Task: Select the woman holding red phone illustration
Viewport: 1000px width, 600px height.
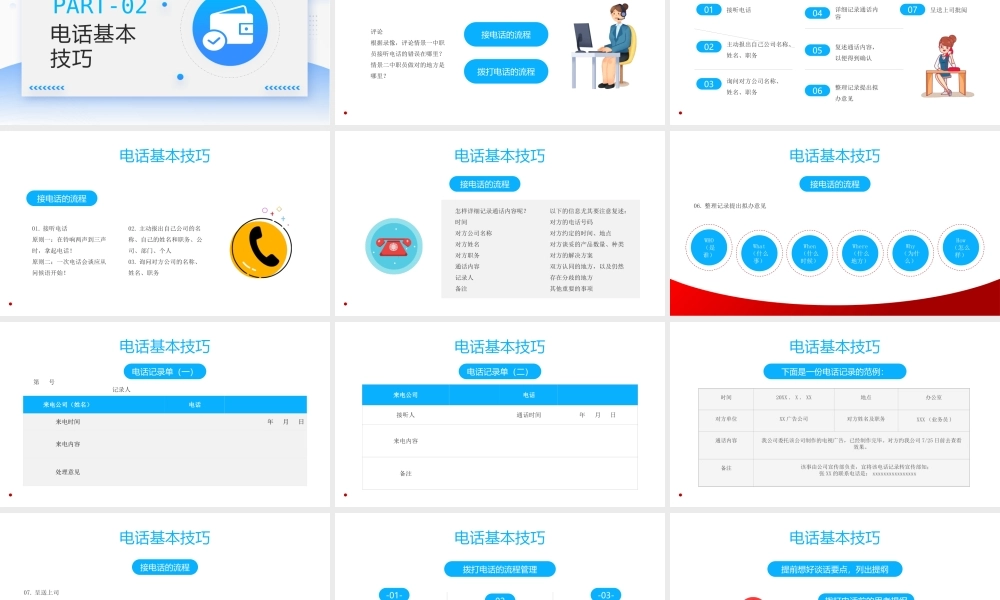Action: [947, 66]
